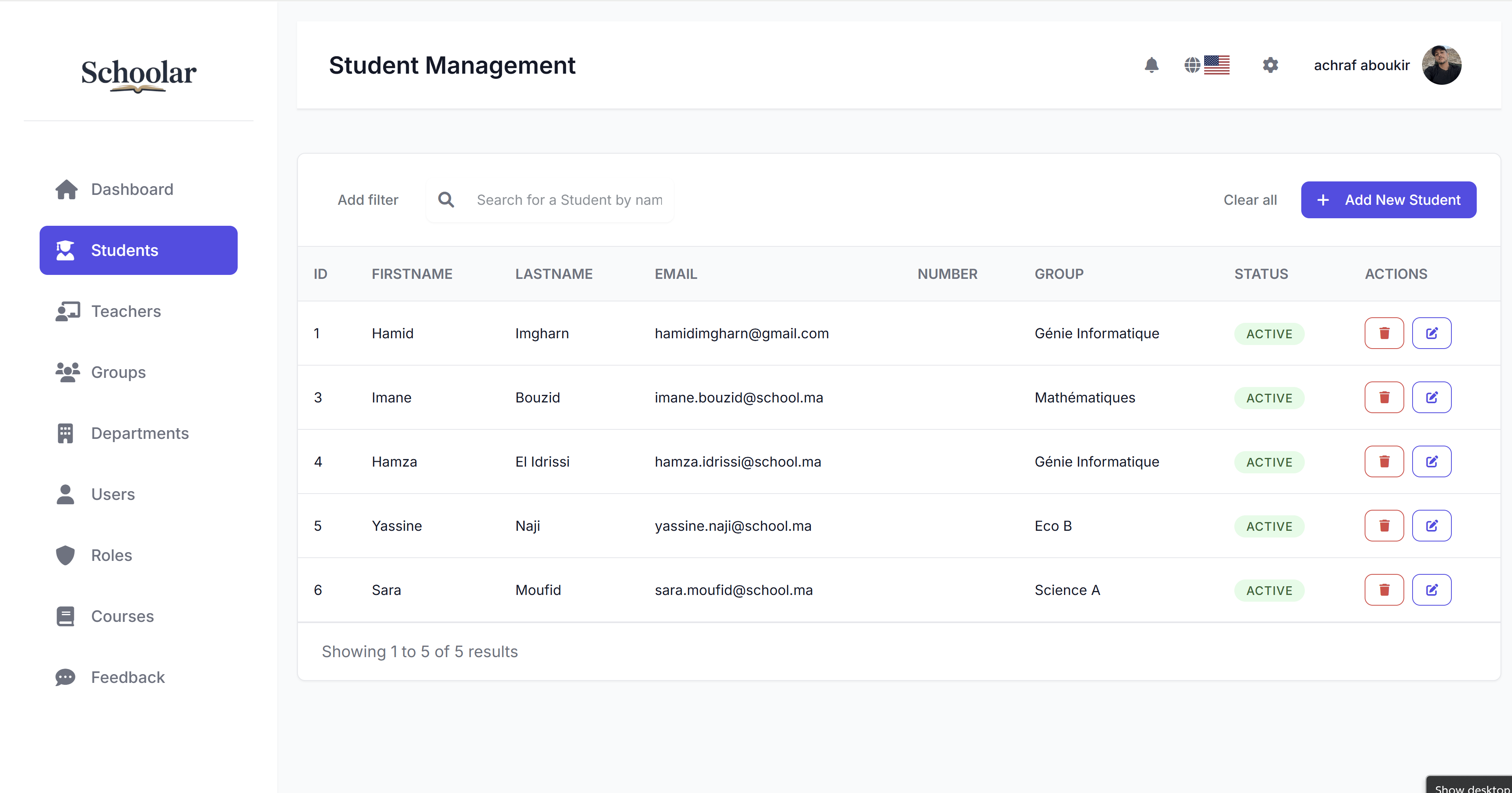
Task: Click ID column header
Action: (x=320, y=274)
